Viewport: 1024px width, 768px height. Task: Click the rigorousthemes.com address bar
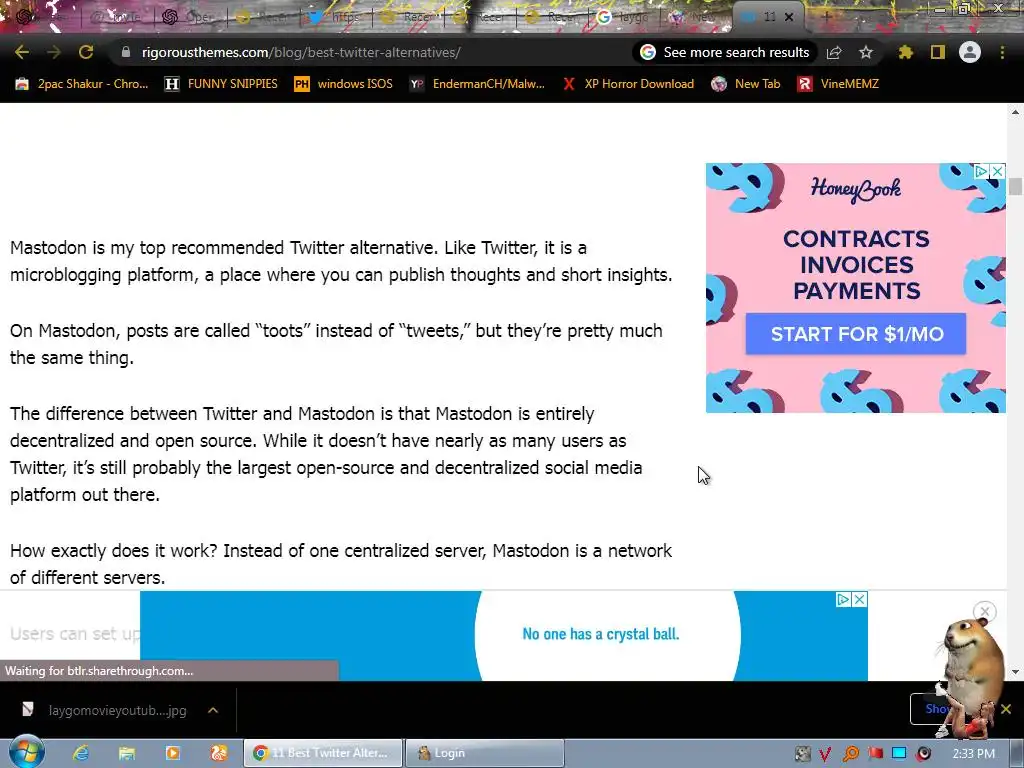[300, 52]
